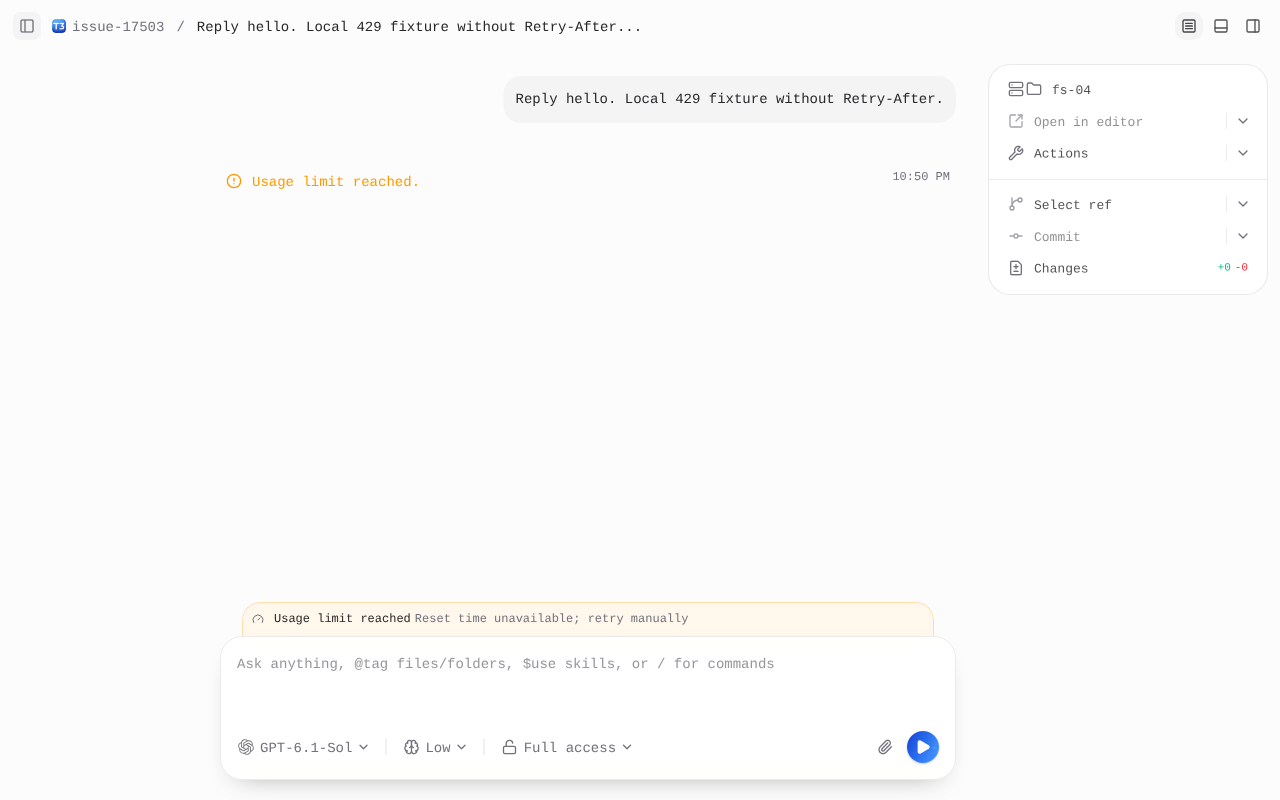Viewport: 1280px width, 800px height.
Task: Click the orange Usage limit reached message text
Action: [x=336, y=182]
